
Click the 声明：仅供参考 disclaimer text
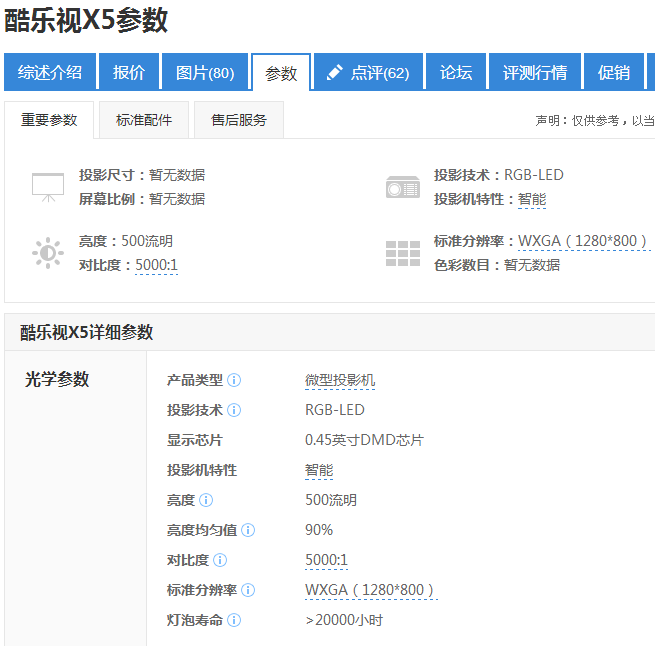point(595,120)
